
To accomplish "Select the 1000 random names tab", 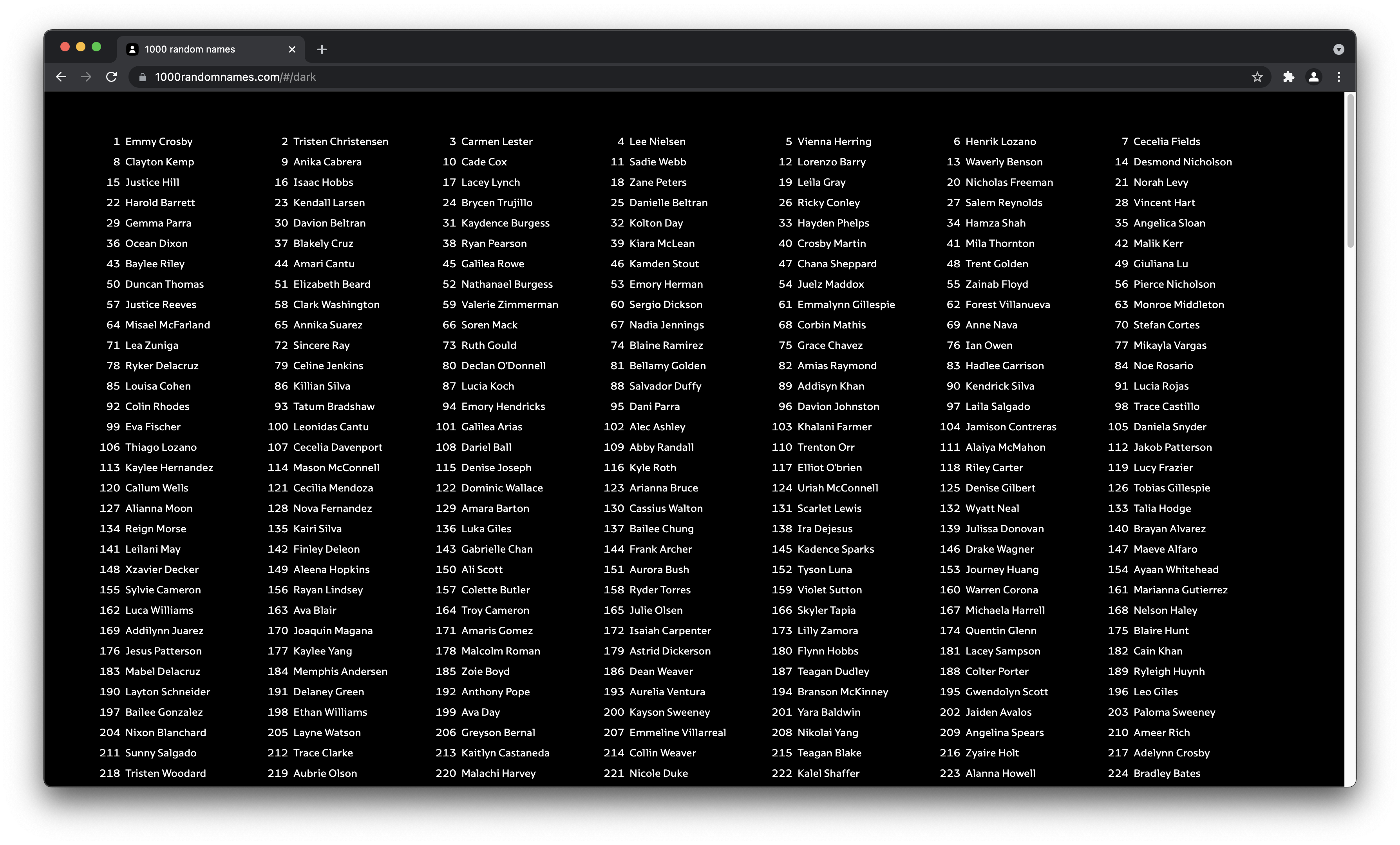I will 190,49.
